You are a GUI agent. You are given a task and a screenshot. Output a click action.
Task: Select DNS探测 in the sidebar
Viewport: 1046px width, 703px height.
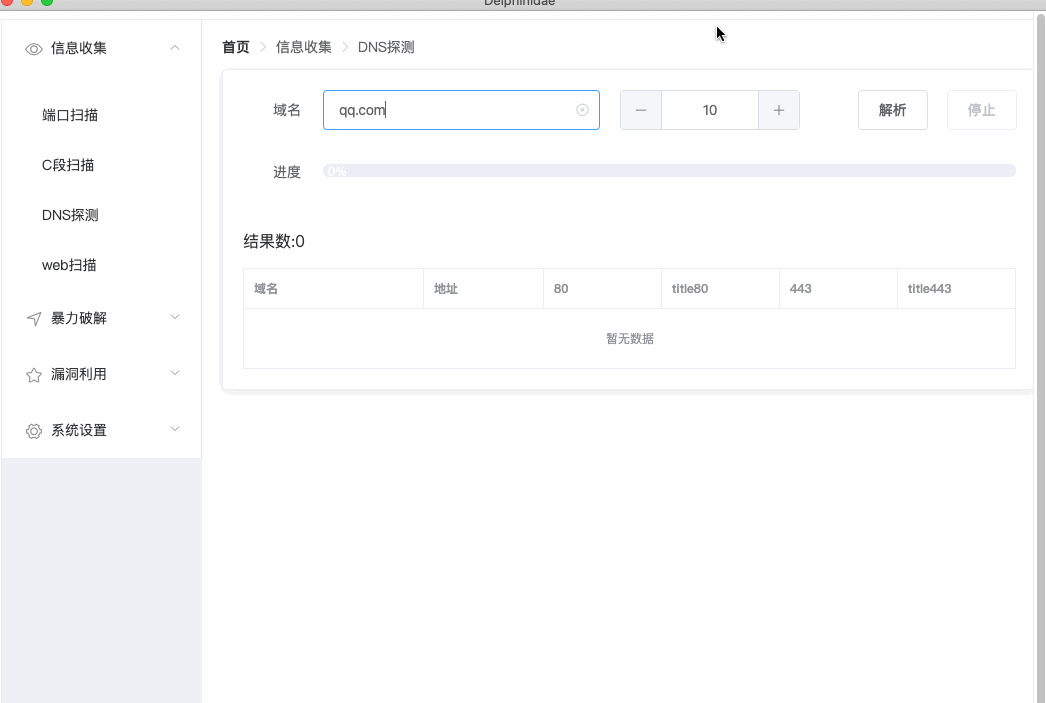click(70, 215)
